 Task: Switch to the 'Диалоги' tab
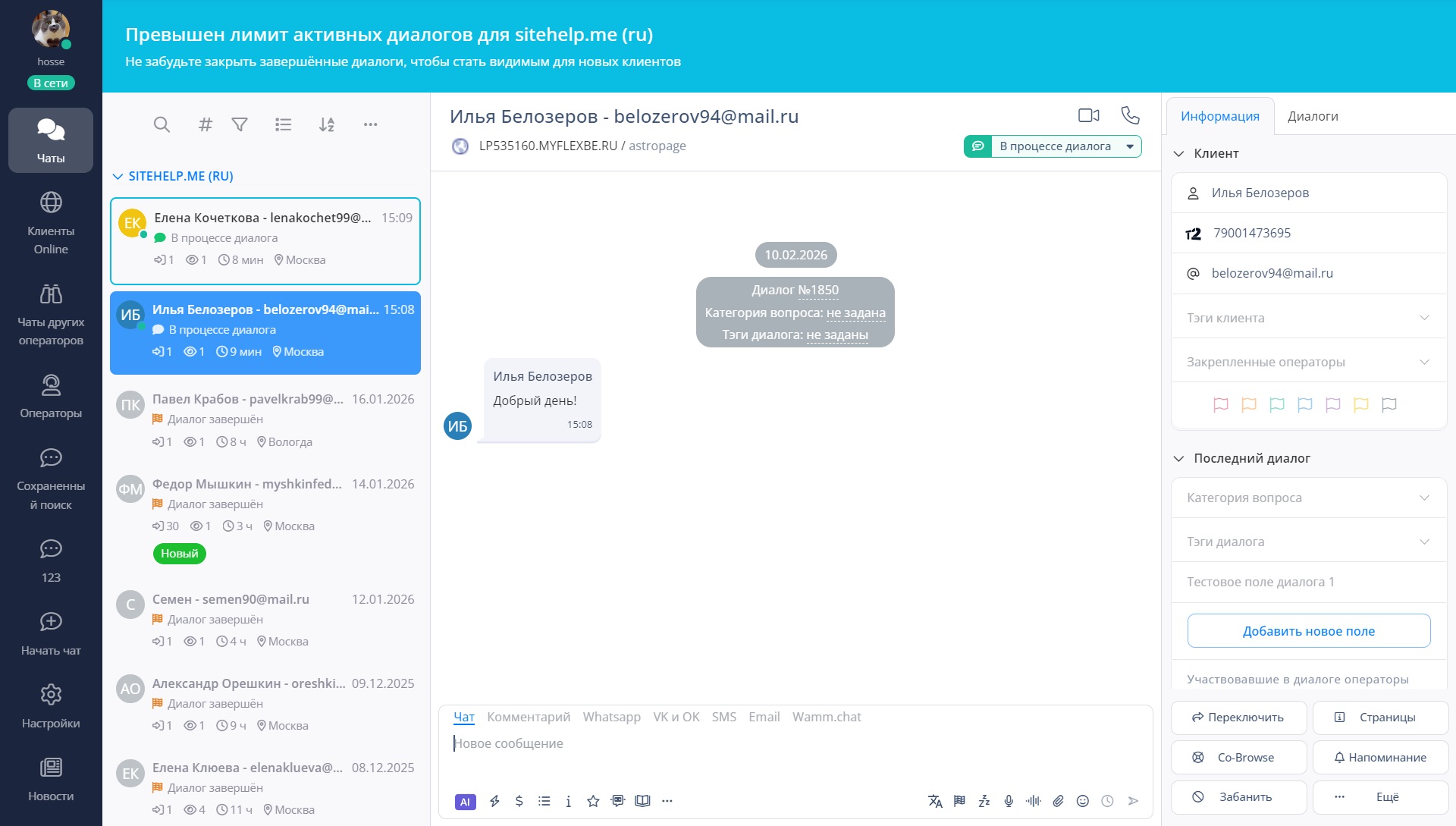click(x=1313, y=116)
